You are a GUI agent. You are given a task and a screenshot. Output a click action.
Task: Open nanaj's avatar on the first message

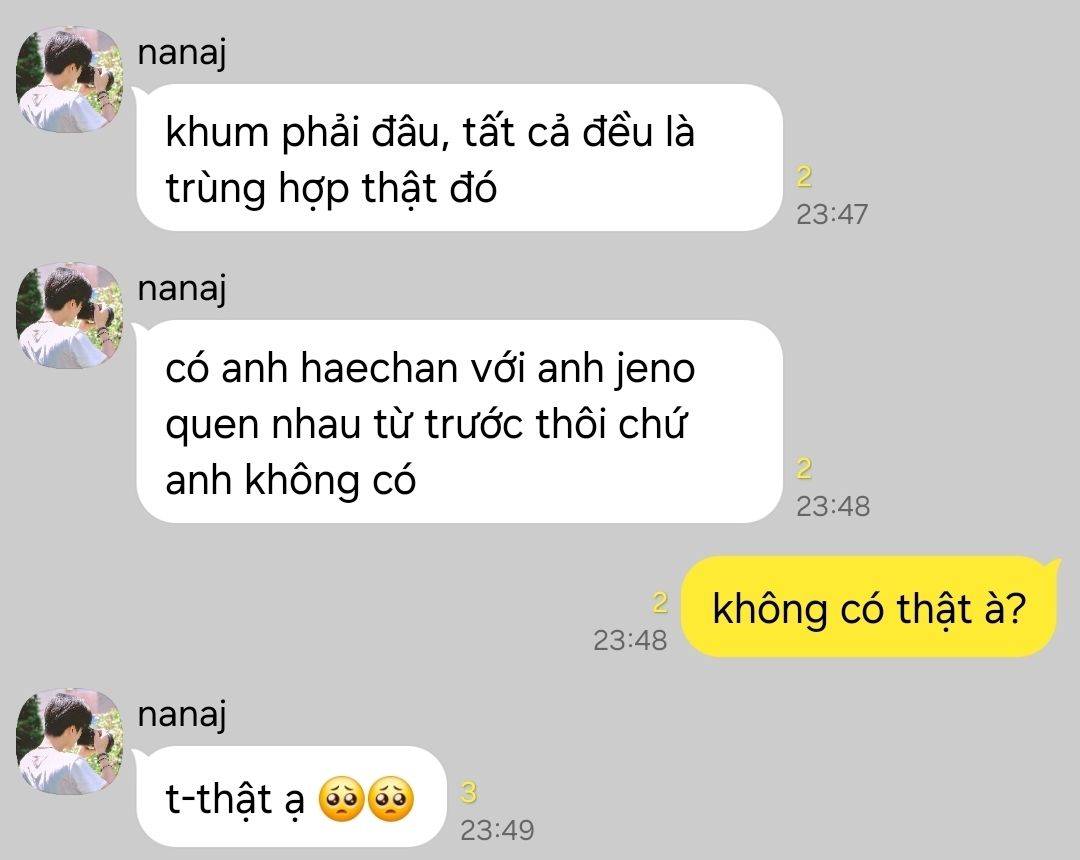coord(70,80)
